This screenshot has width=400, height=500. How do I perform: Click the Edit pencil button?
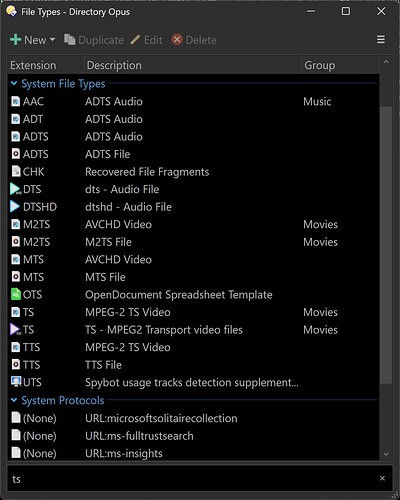pos(146,40)
